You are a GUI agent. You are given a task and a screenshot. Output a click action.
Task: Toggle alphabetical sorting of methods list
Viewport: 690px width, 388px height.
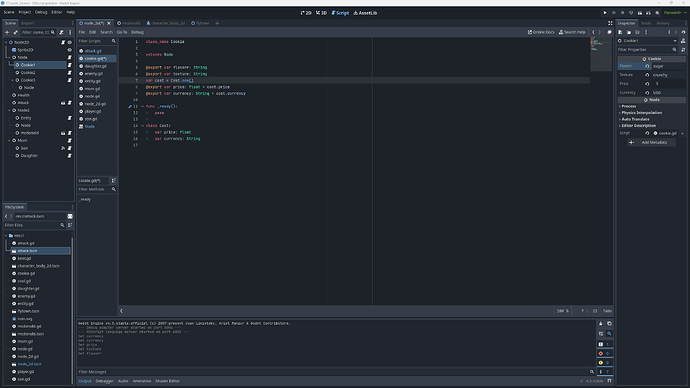click(x=114, y=181)
